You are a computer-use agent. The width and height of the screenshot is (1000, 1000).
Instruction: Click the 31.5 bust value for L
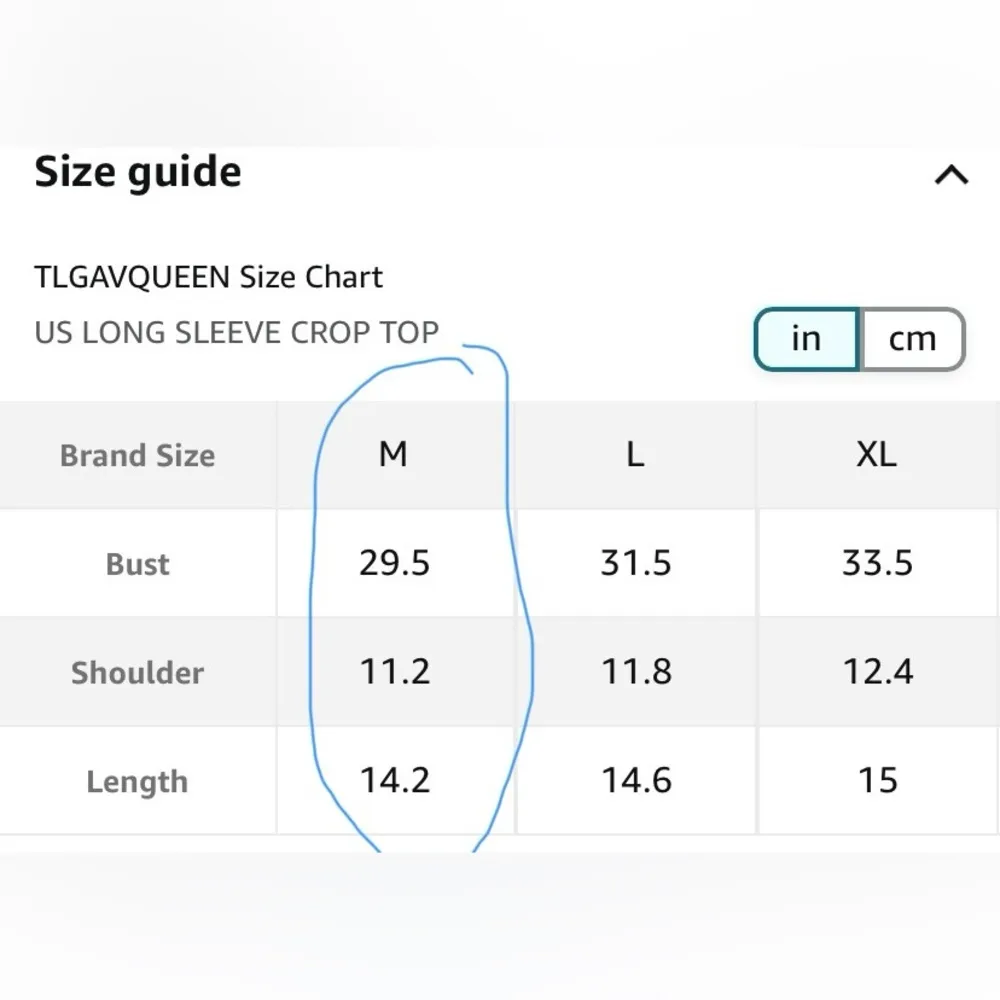click(636, 564)
